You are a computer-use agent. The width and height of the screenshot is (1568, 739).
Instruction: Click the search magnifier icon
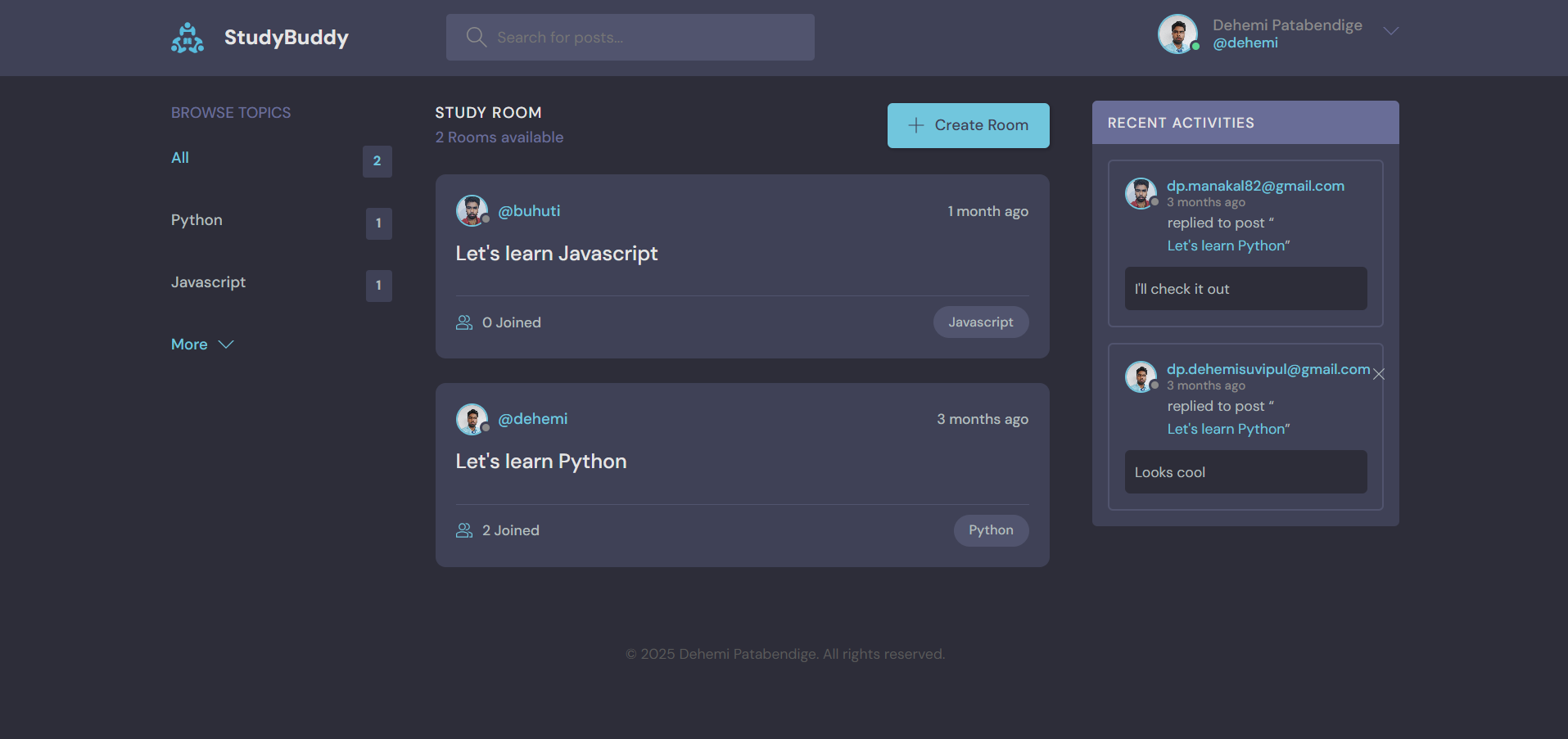(x=476, y=37)
